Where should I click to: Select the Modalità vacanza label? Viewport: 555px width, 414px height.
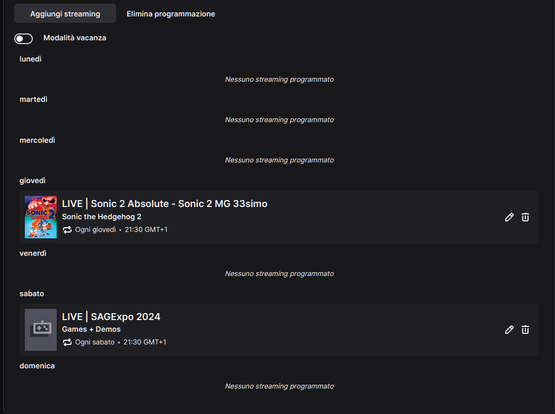click(x=75, y=38)
